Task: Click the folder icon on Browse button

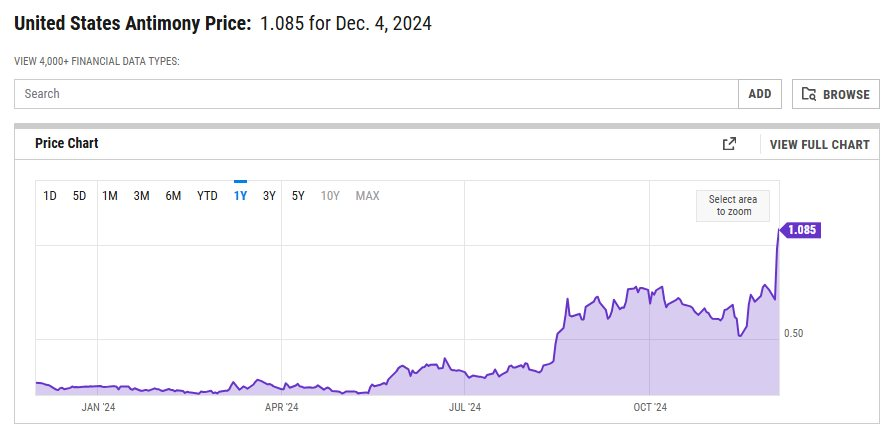Action: [x=809, y=94]
